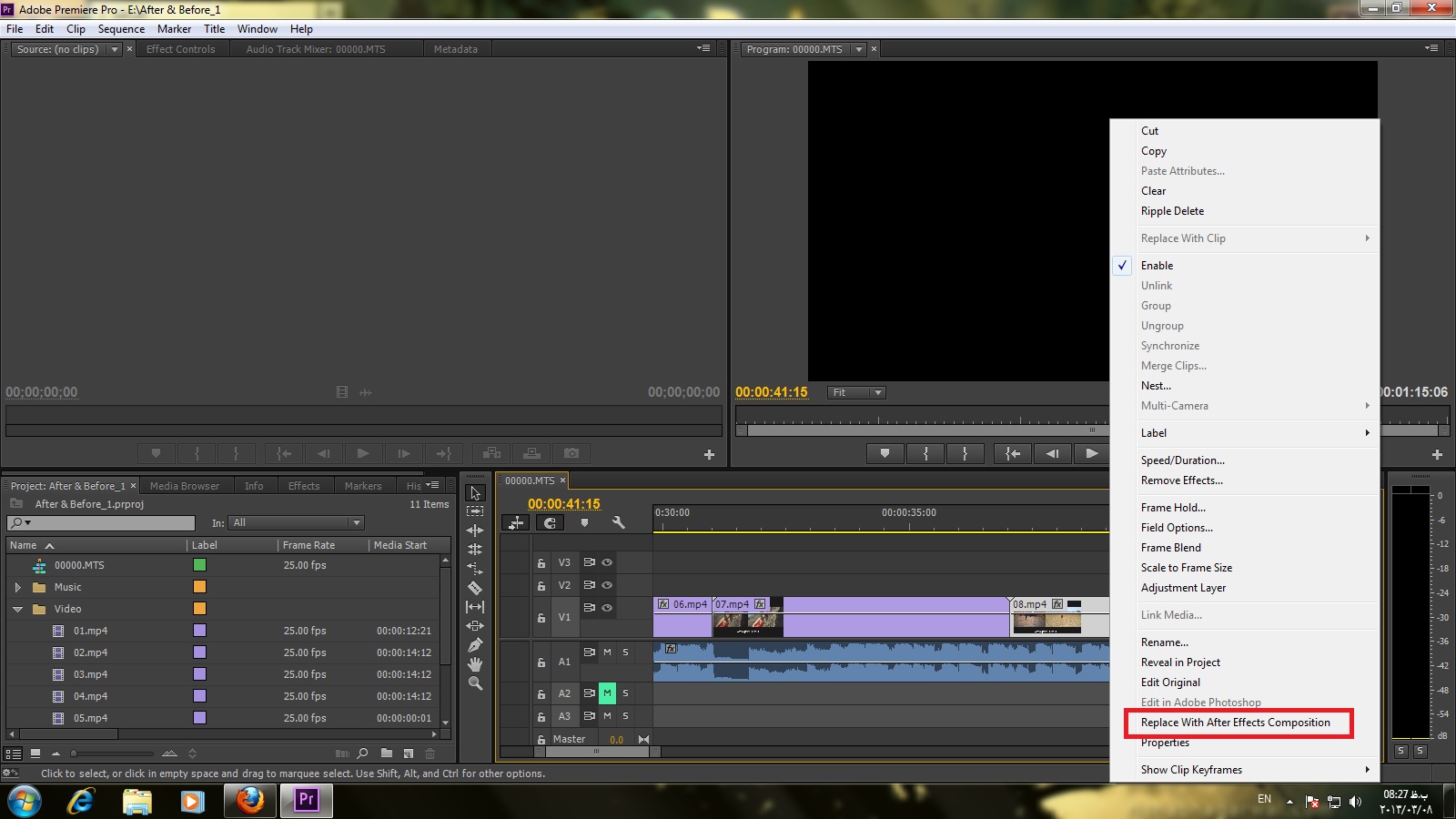
Task: Click the Find icon in Project panel
Action: click(x=363, y=753)
